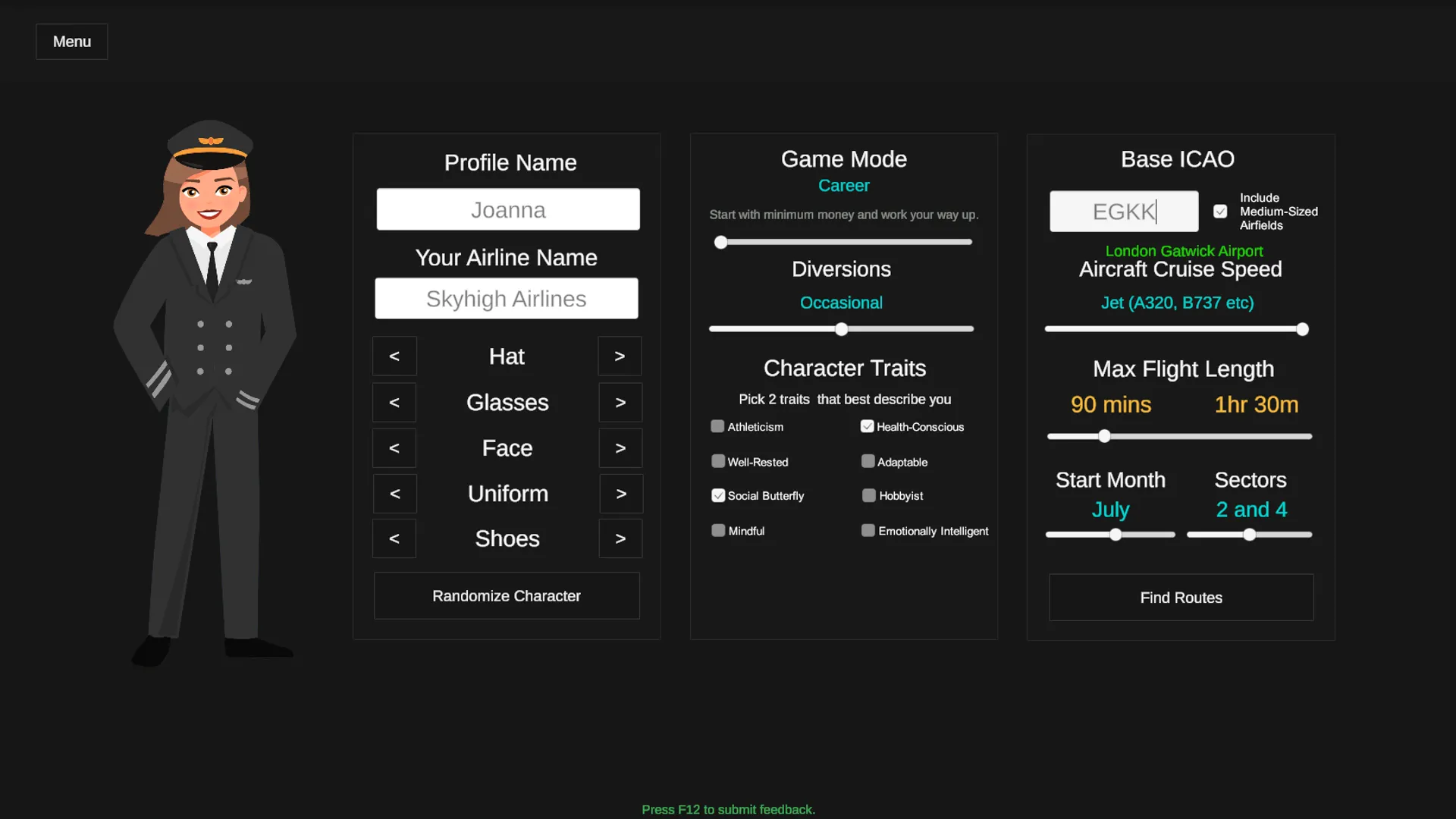
Task: Click the Start Month slider handle
Action: (x=1116, y=535)
